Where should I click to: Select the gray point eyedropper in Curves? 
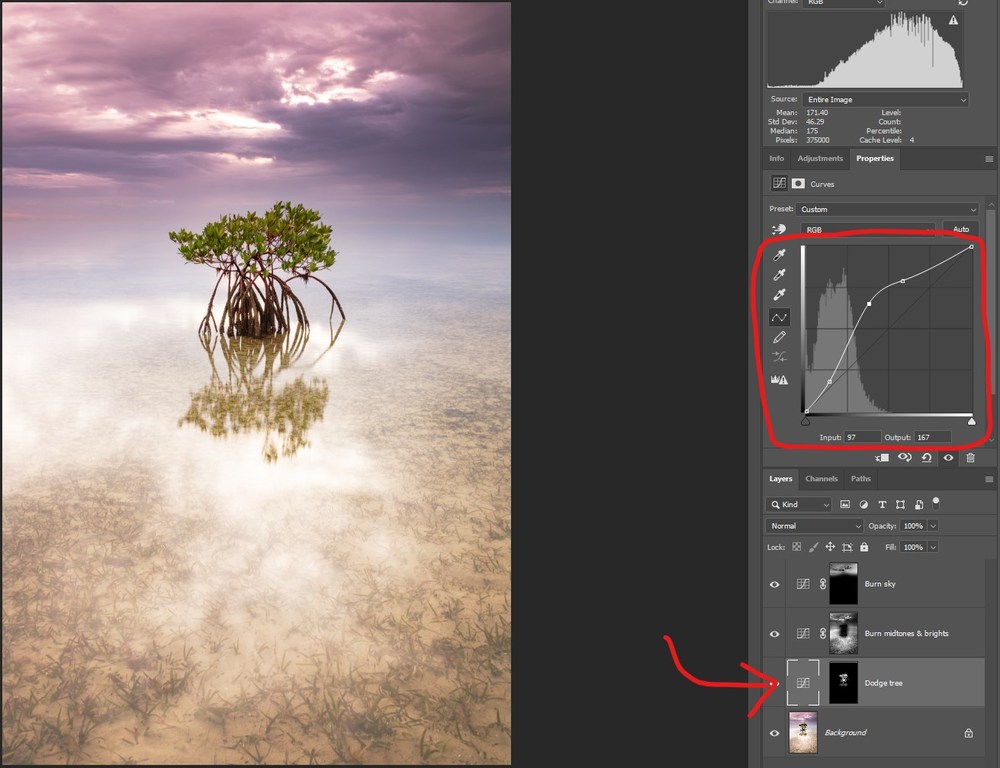coord(779,275)
